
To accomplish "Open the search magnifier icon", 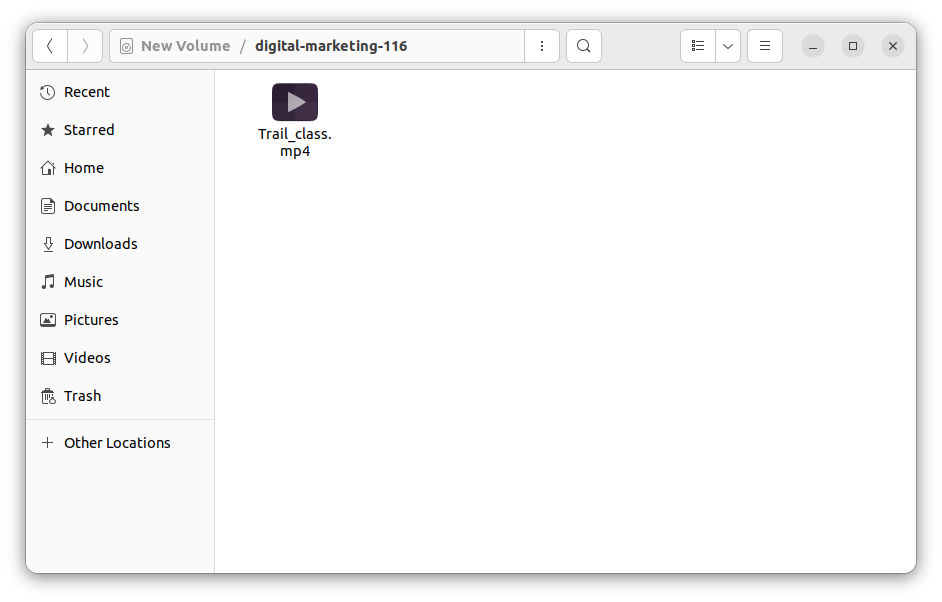I will (x=584, y=46).
